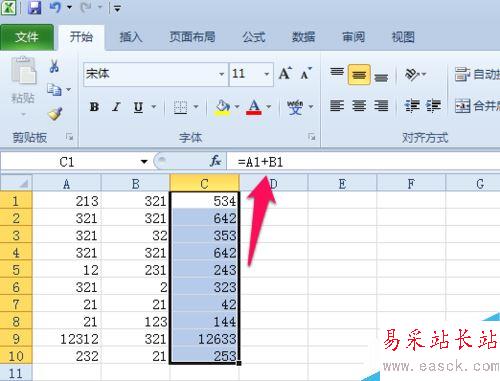The image size is (500, 381).
Task: Open the 视图 (View) tab
Action: click(x=403, y=37)
